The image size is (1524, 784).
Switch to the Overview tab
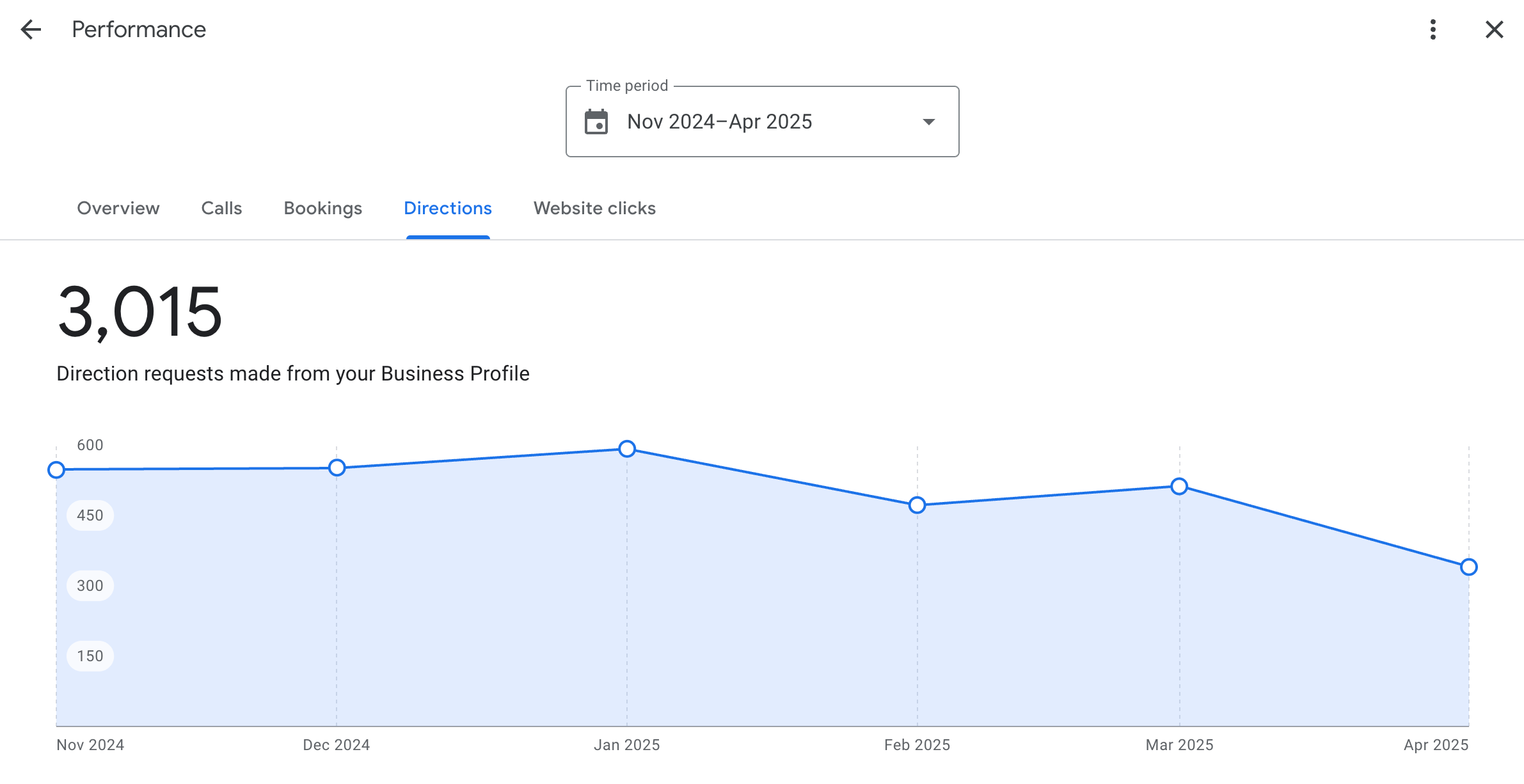coord(118,208)
